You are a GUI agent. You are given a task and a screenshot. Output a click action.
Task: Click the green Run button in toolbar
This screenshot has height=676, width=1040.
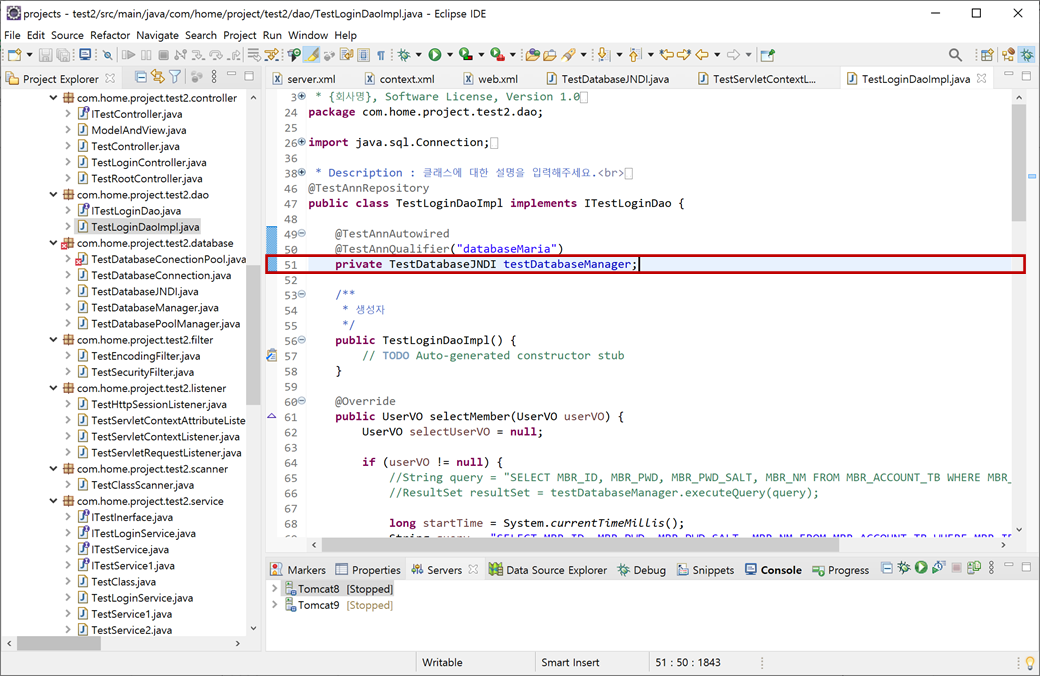tap(434, 55)
